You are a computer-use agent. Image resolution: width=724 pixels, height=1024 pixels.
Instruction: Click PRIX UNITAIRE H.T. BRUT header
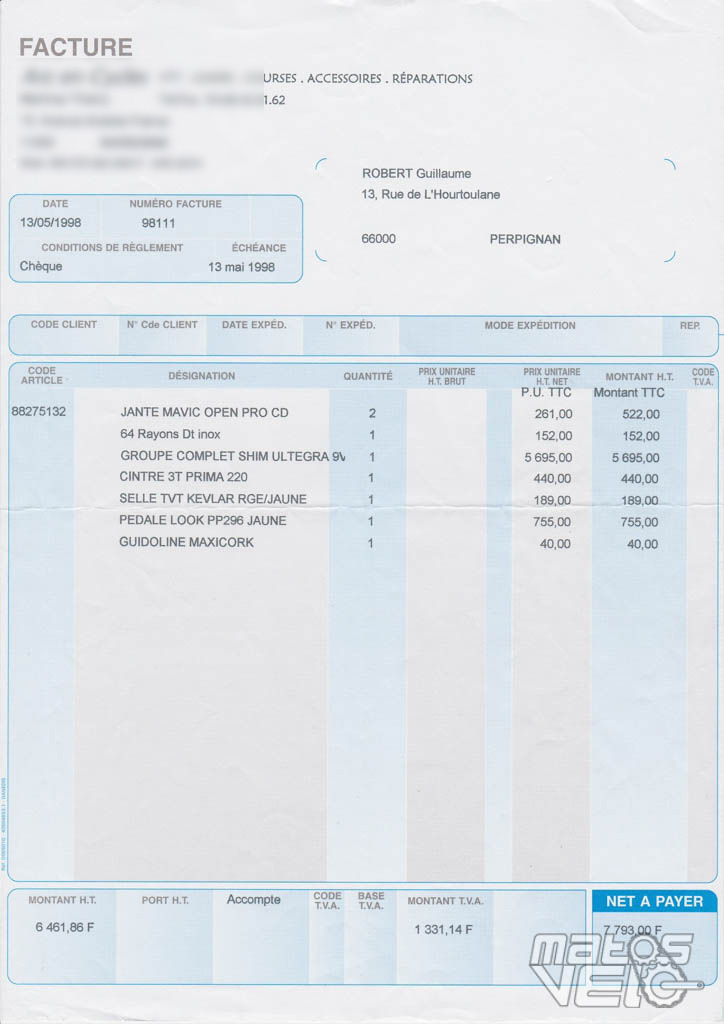click(x=447, y=376)
